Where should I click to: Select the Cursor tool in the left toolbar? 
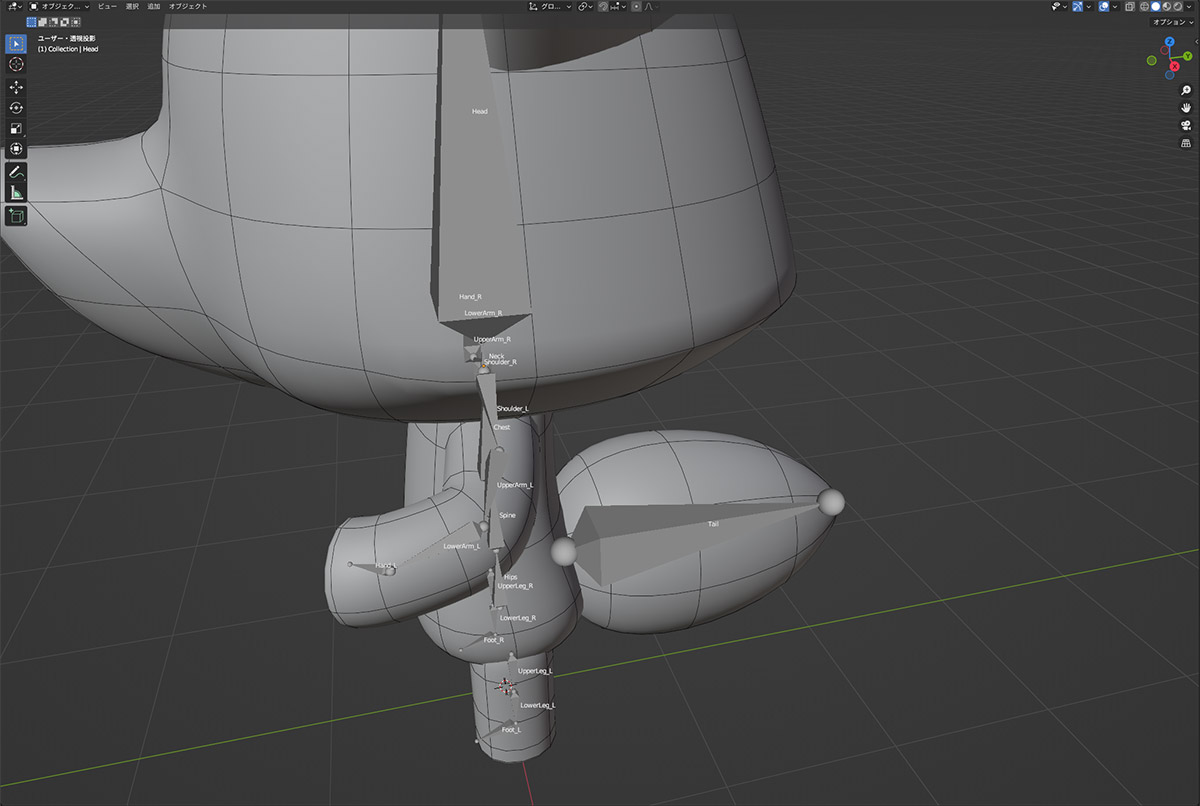pos(16,64)
